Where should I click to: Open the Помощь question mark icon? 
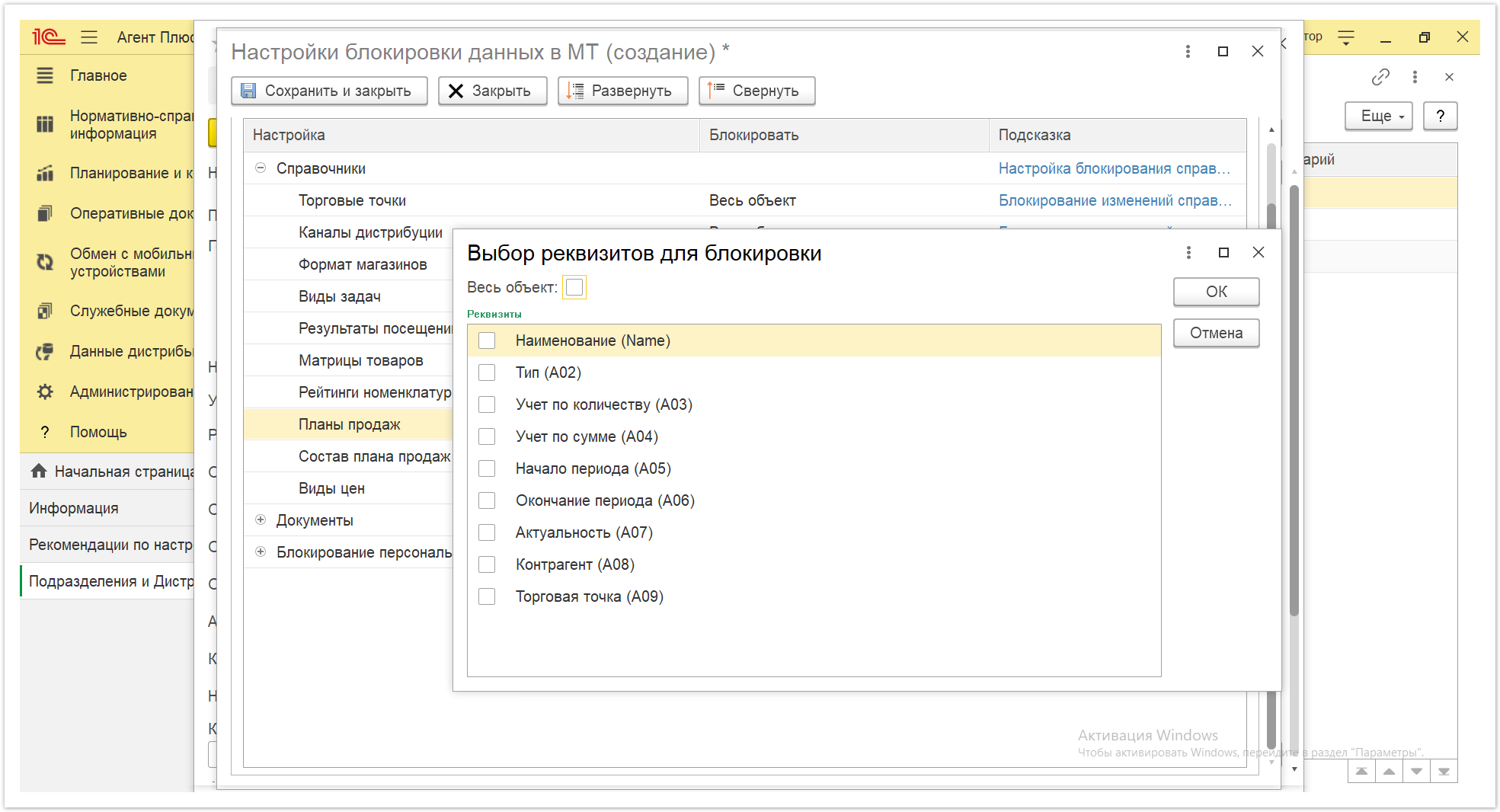tap(45, 432)
